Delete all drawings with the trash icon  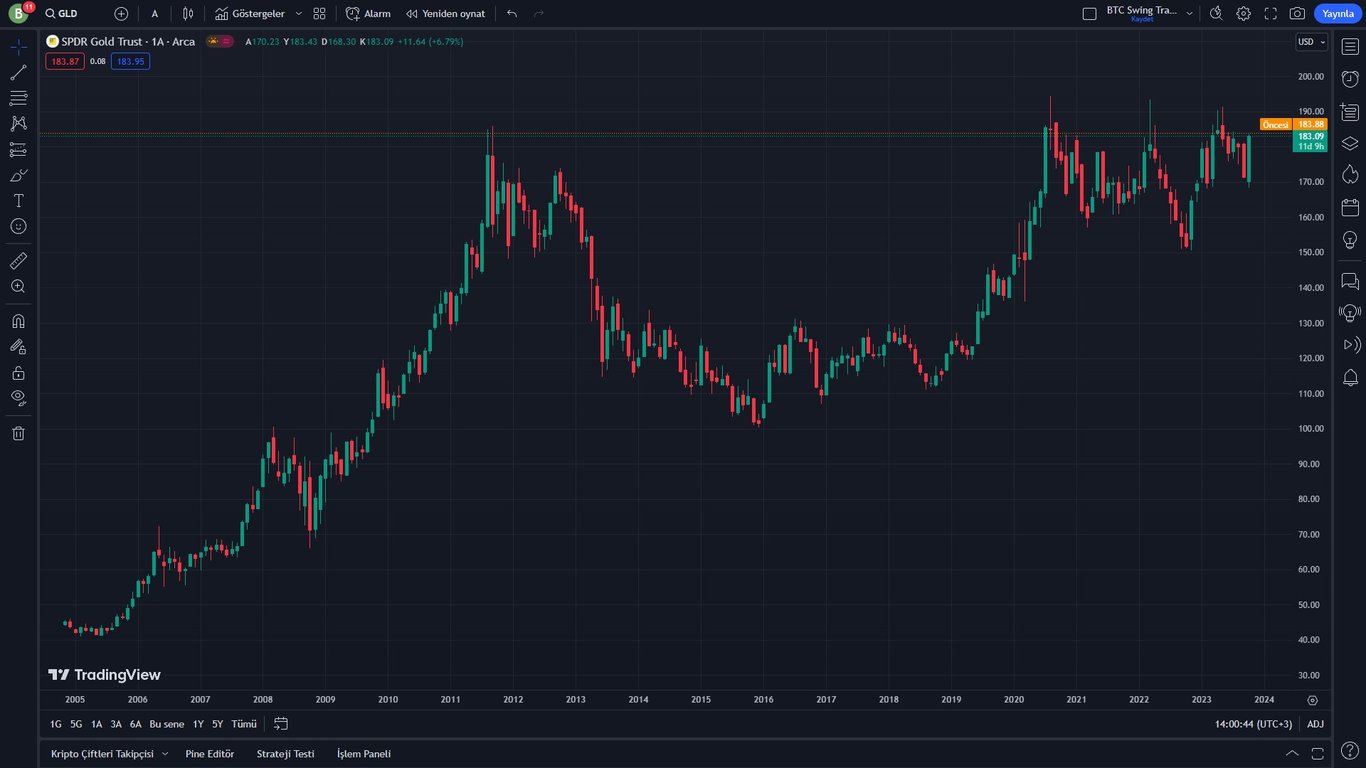[17, 433]
